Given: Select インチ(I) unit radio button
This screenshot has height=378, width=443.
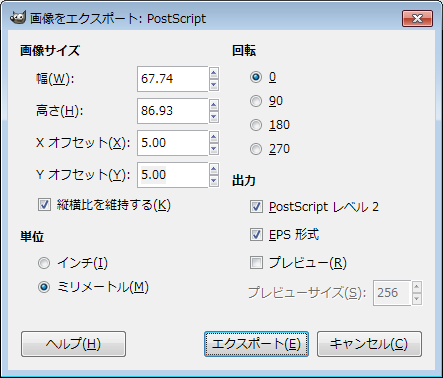Looking at the screenshot, I should click(x=44, y=263).
